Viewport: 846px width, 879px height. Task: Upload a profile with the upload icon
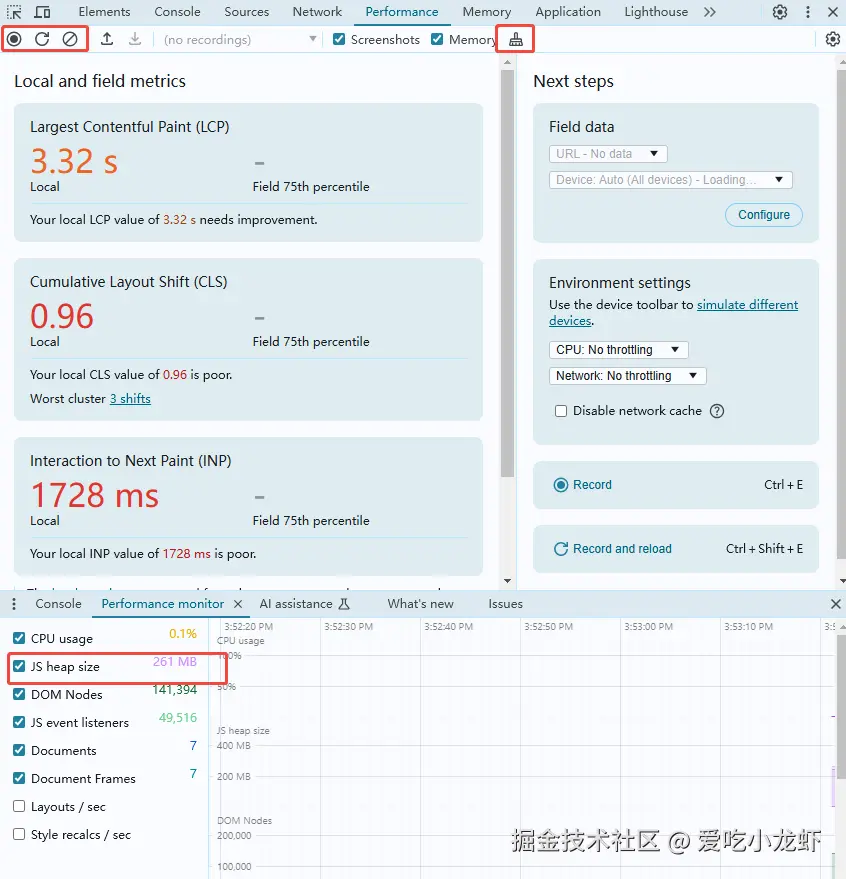pos(107,39)
